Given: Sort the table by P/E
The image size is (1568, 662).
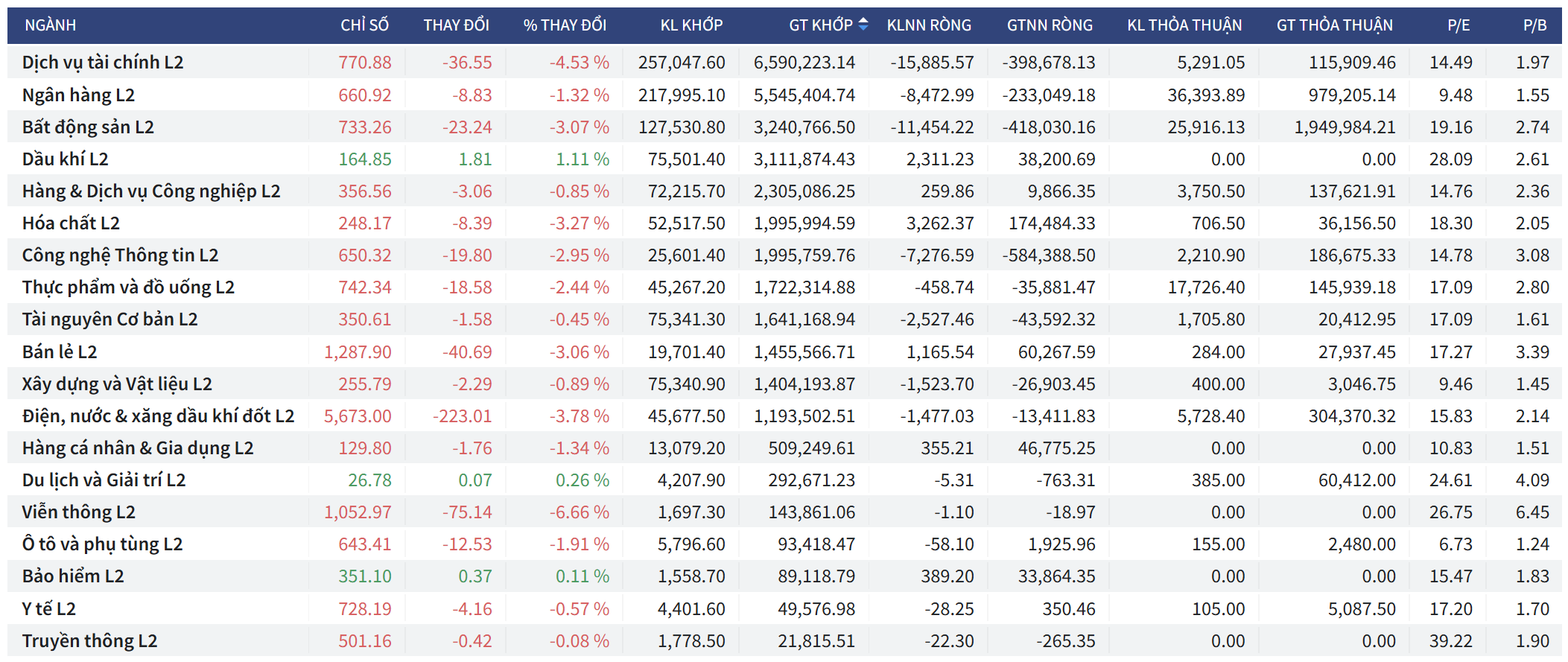Looking at the screenshot, I should tap(1458, 25).
